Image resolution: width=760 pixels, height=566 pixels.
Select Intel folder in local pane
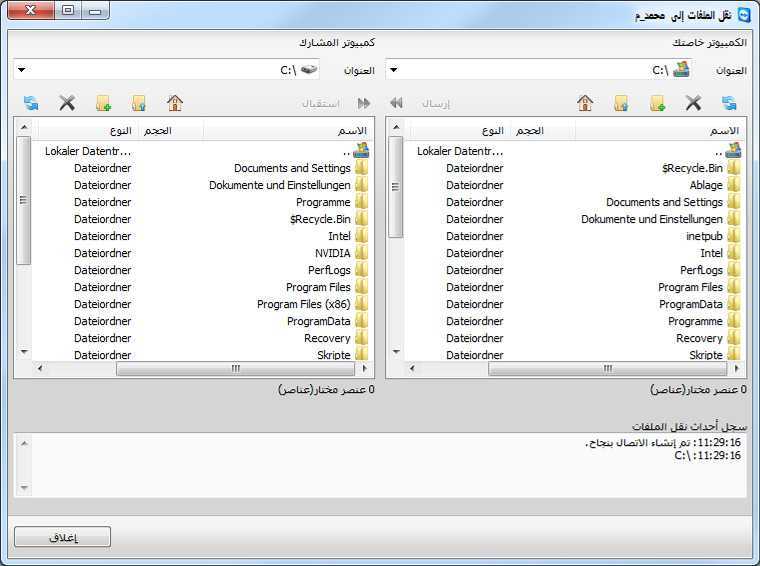click(712, 253)
